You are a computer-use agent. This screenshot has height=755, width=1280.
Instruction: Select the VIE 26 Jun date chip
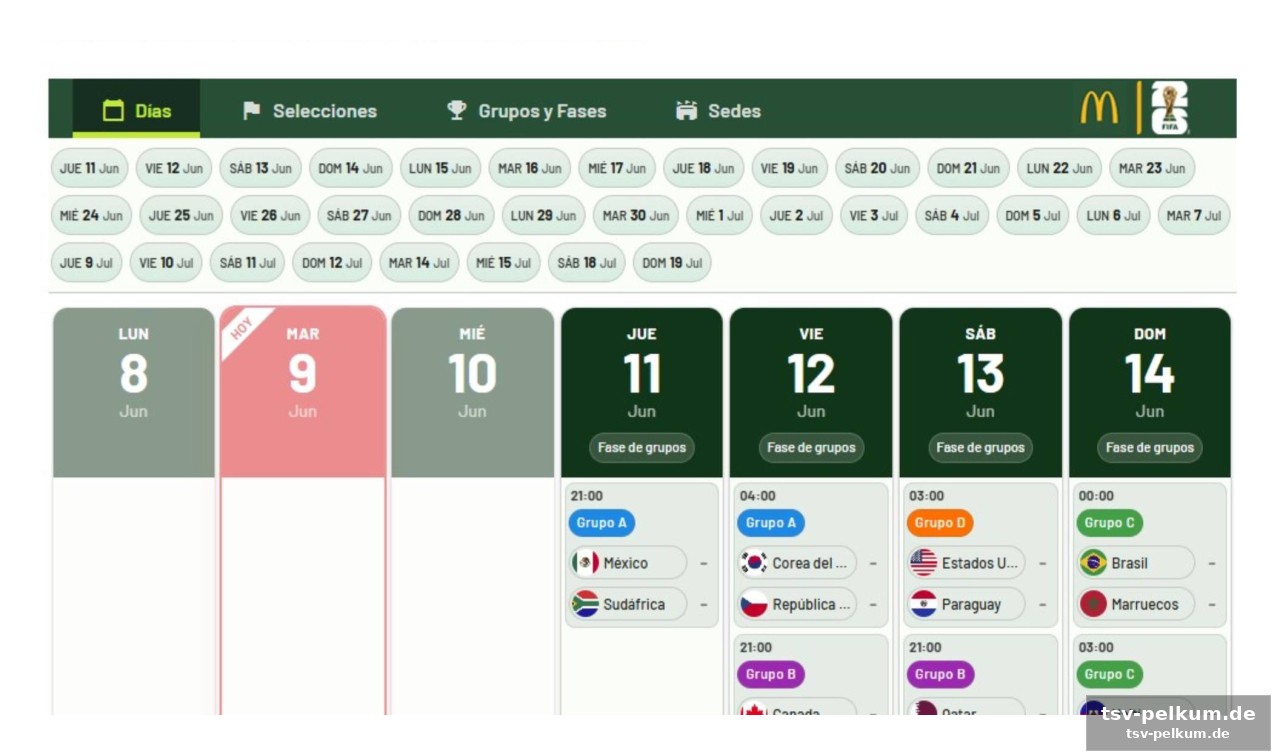pyautogui.click(x=270, y=215)
